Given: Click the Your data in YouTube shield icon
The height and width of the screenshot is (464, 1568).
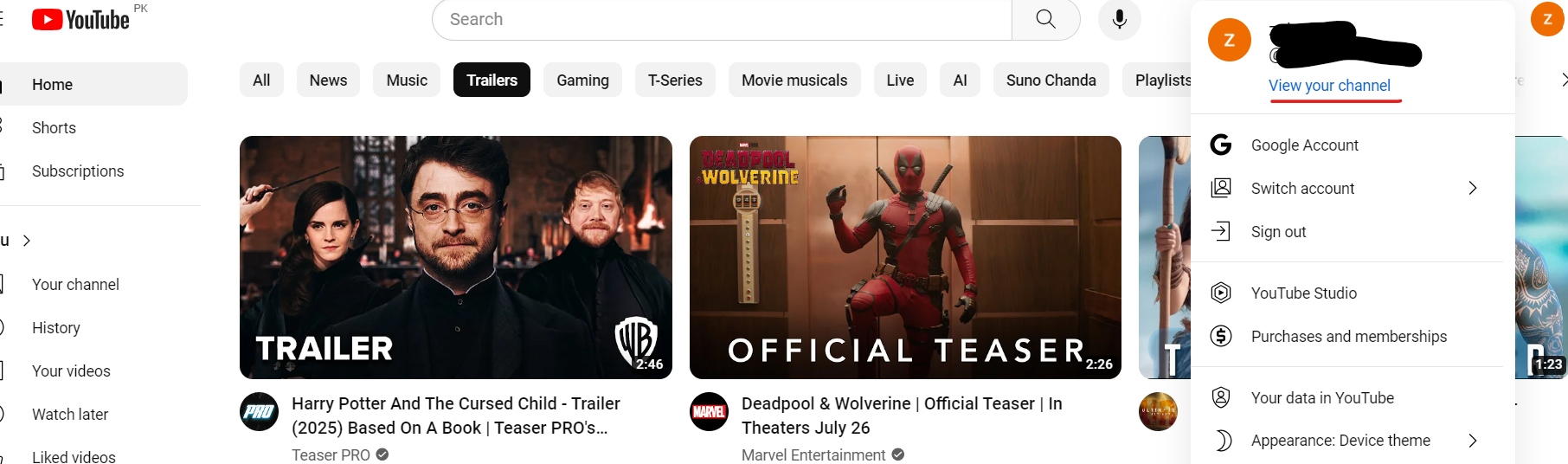Looking at the screenshot, I should pyautogui.click(x=1221, y=397).
